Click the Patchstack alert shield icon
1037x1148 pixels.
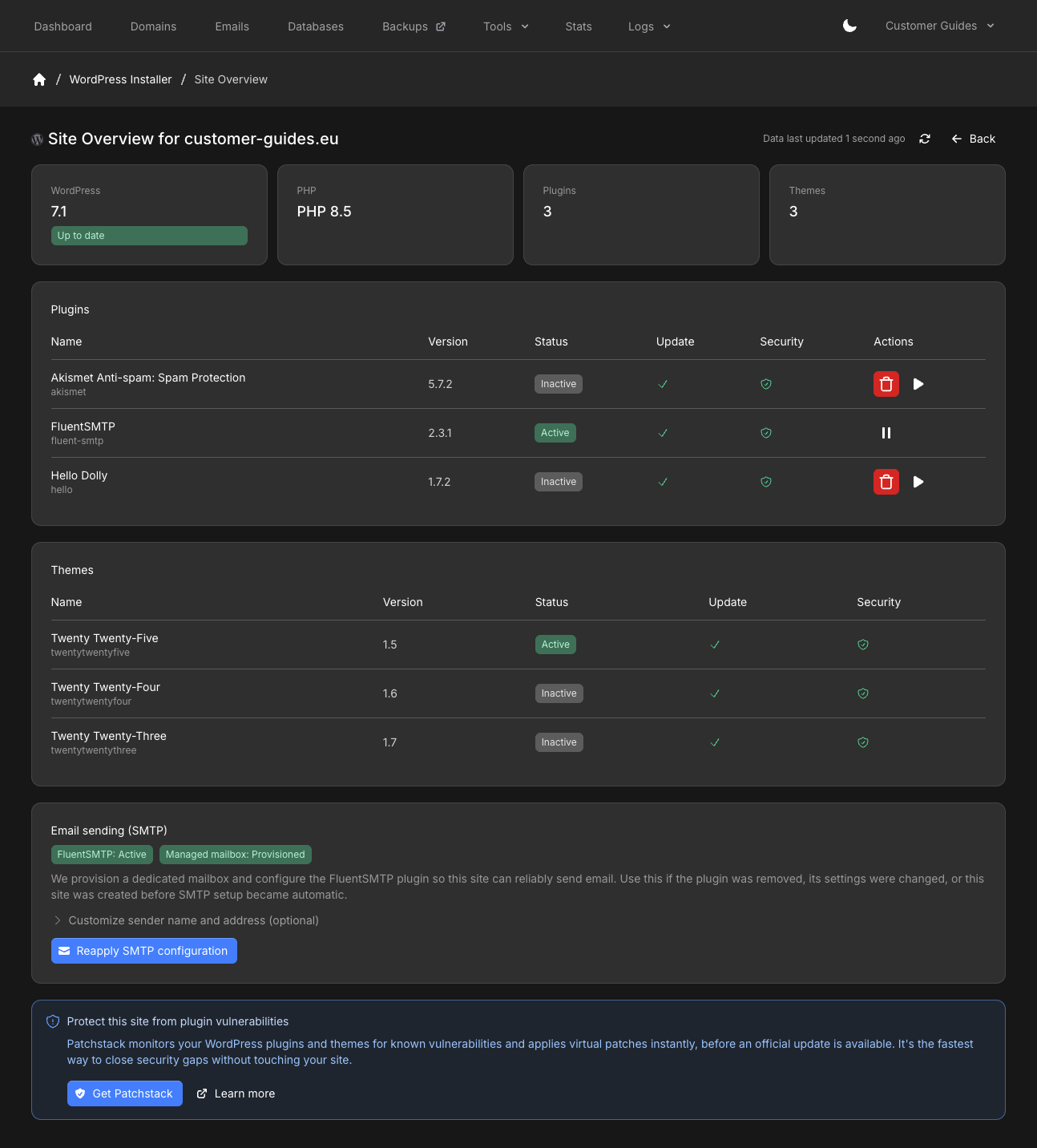pyautogui.click(x=53, y=1021)
